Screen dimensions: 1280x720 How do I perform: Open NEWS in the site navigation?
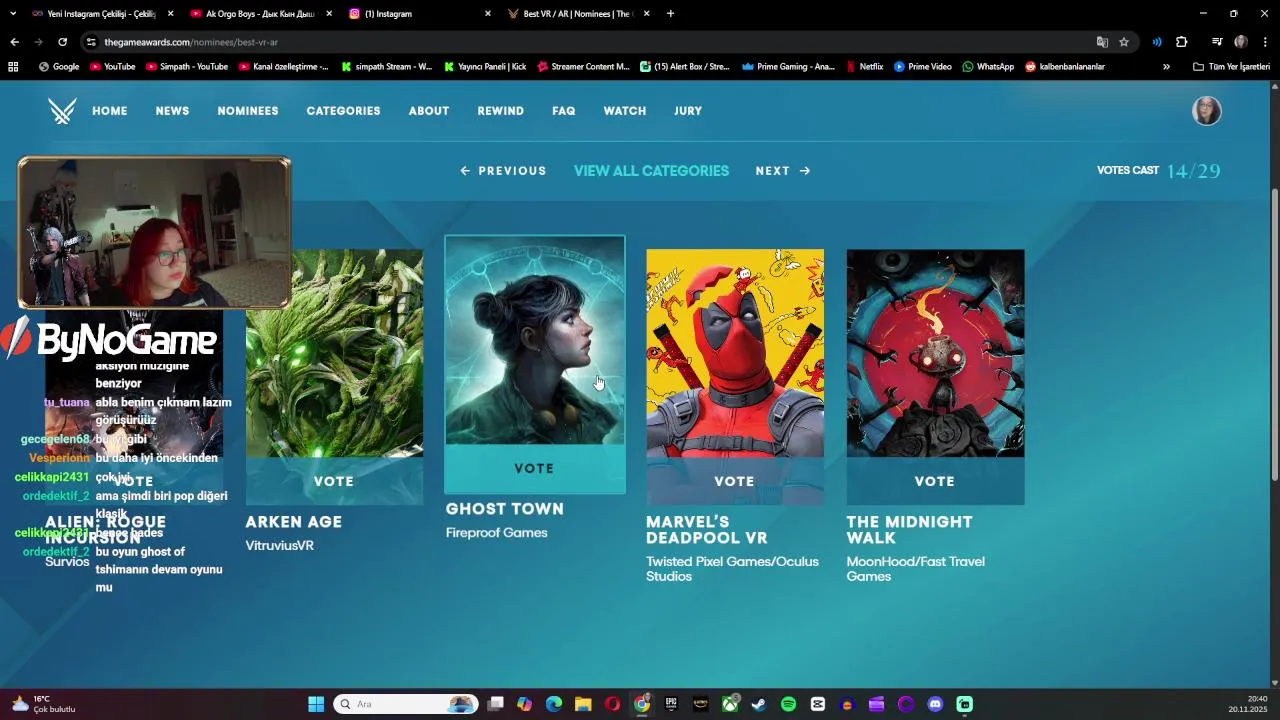pyautogui.click(x=172, y=111)
